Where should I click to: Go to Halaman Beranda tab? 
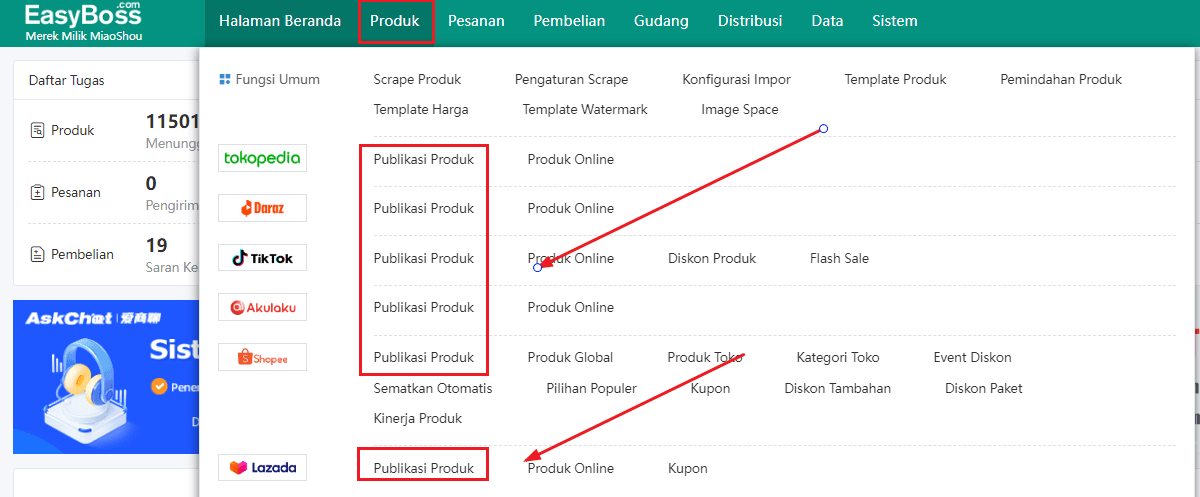pyautogui.click(x=280, y=21)
